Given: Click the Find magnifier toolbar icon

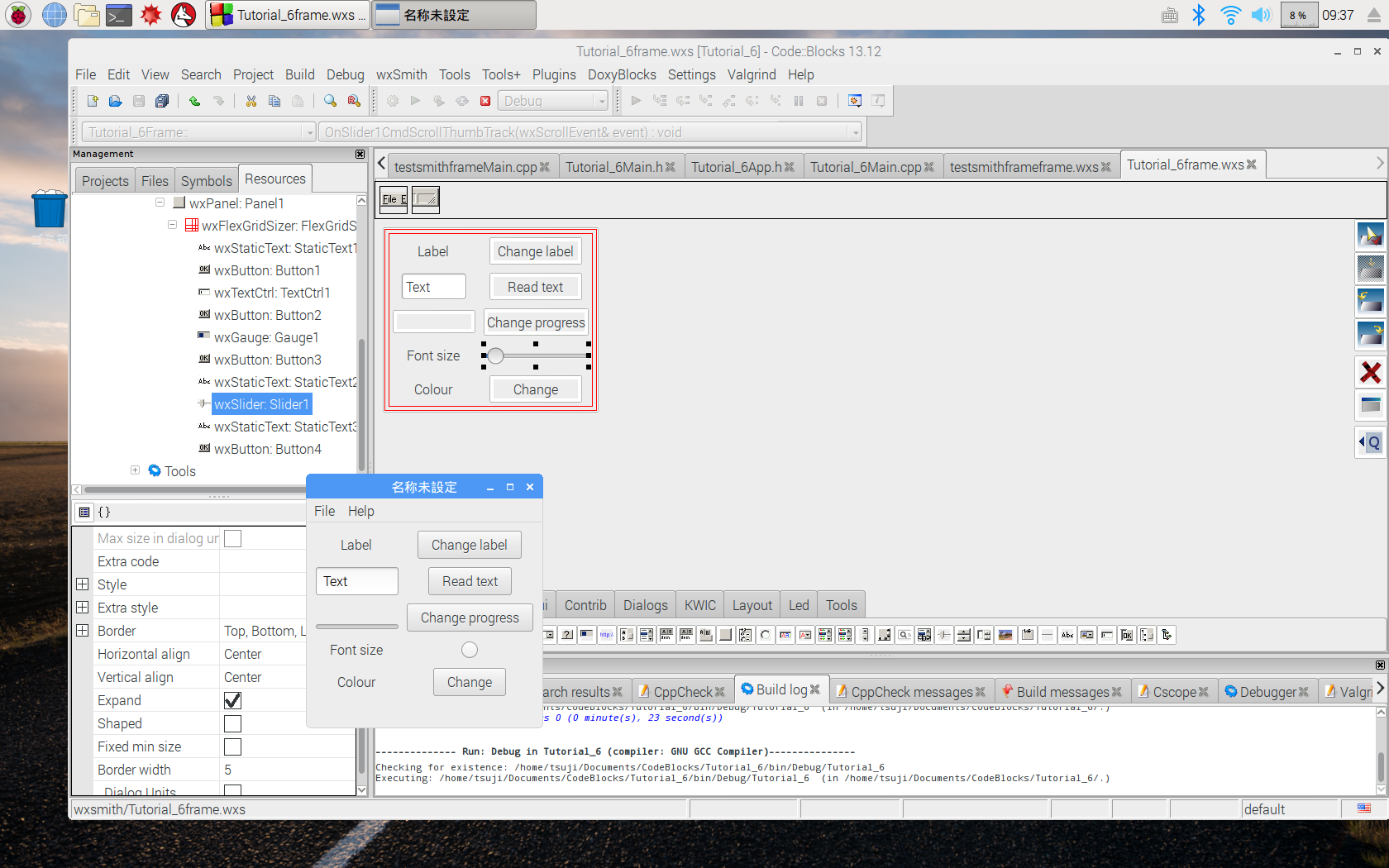Looking at the screenshot, I should 330,101.
